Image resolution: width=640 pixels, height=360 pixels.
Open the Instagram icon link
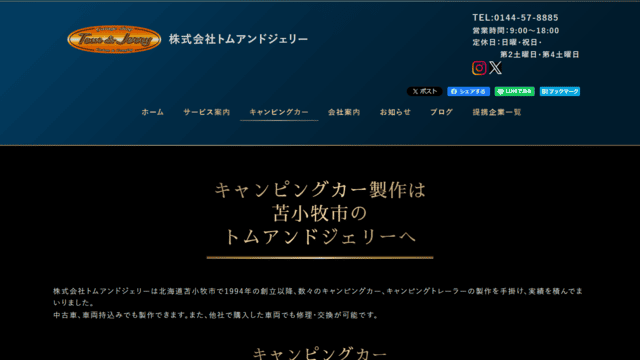click(479, 68)
